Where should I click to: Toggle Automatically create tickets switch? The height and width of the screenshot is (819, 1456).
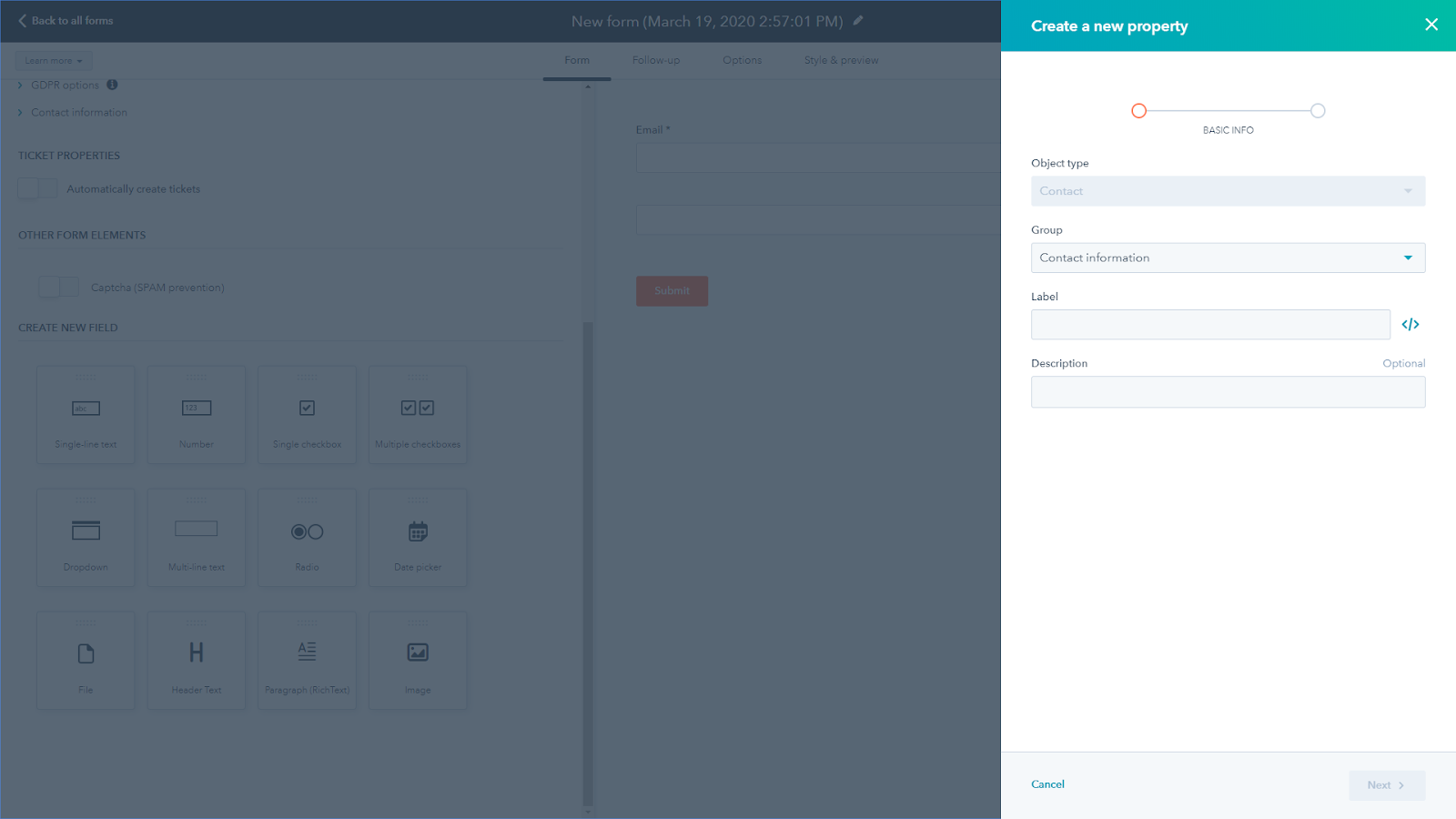tap(37, 188)
